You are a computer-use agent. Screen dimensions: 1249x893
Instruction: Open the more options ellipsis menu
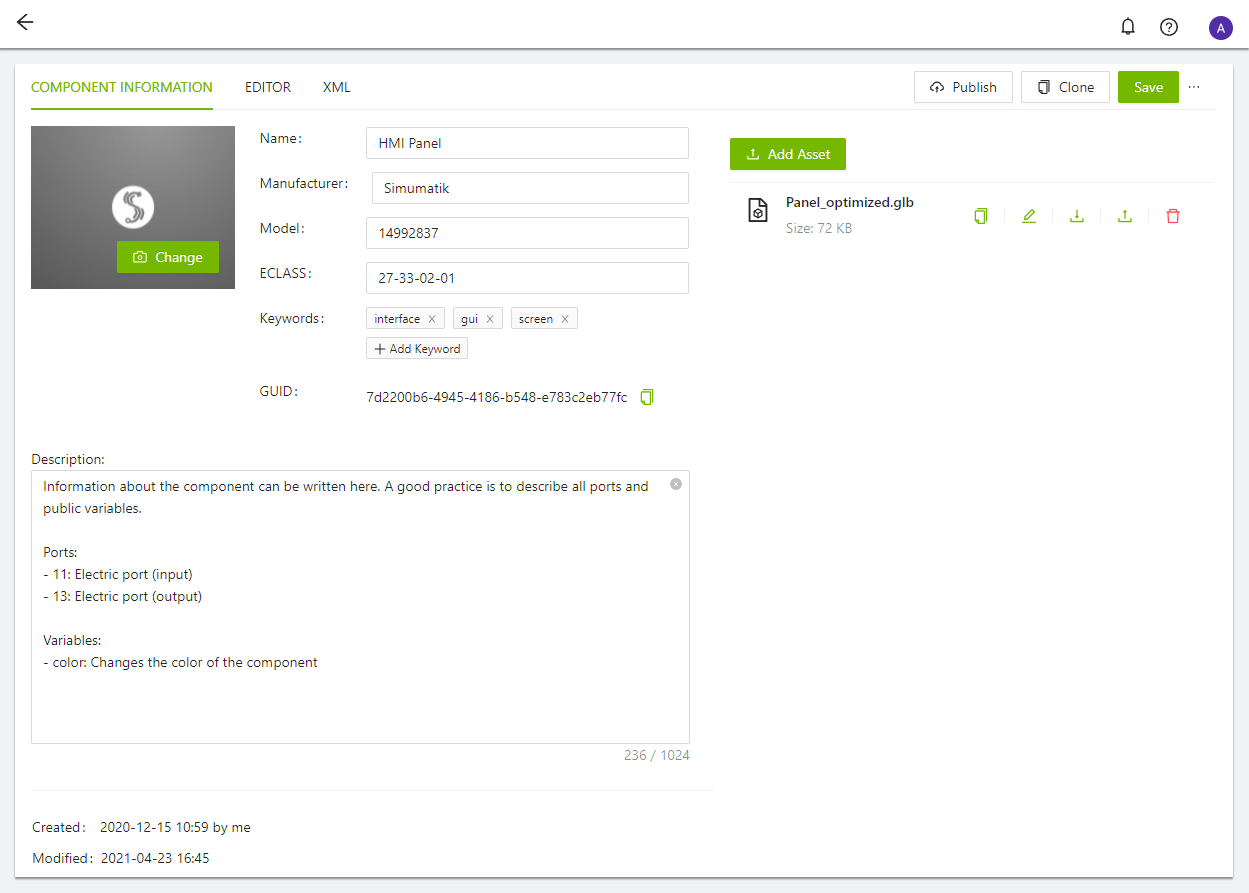(1194, 87)
